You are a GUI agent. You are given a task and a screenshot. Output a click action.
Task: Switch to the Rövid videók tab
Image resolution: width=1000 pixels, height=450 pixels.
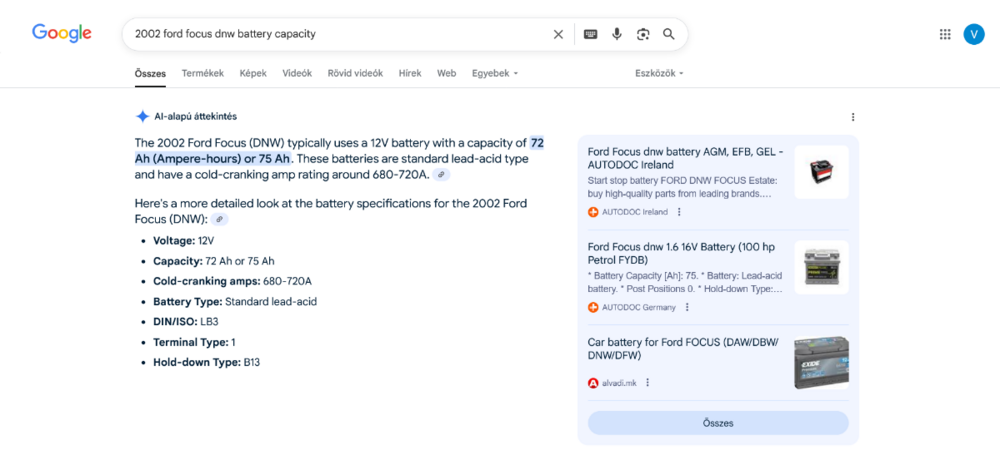click(x=355, y=73)
